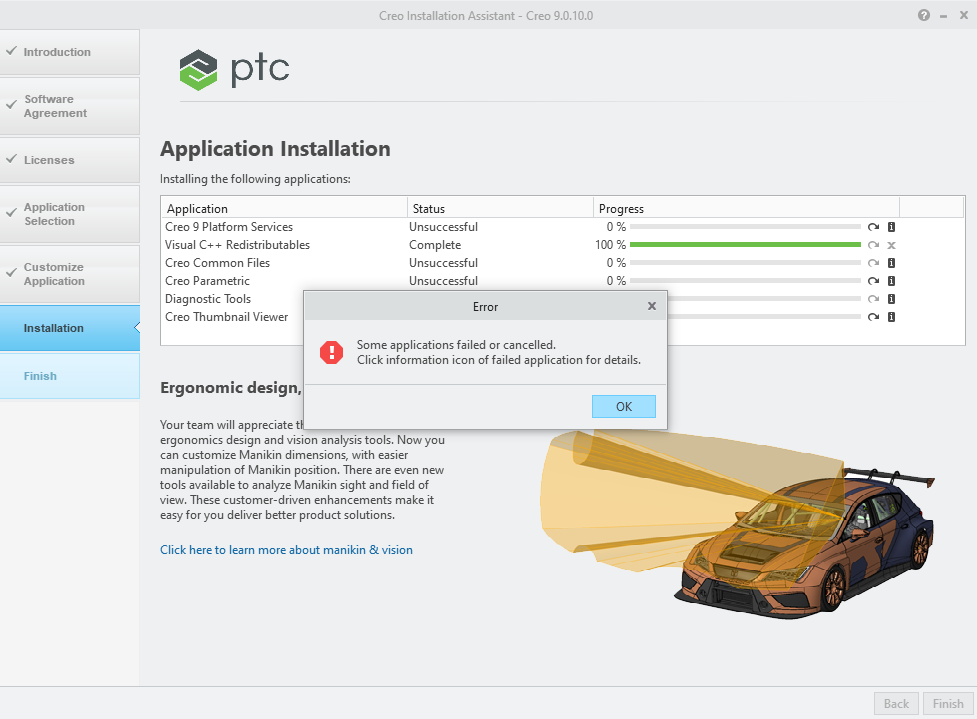Select the Finish step in sidebar
This screenshot has height=719, width=977.
point(69,376)
